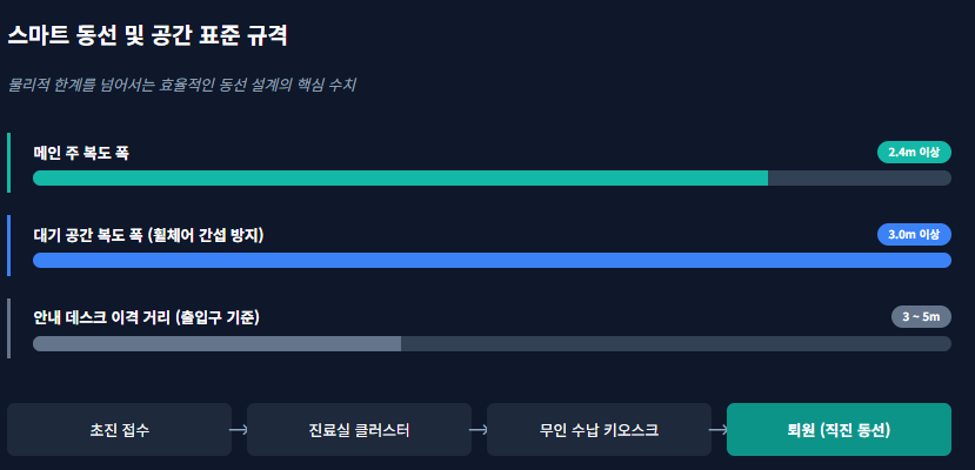The height and width of the screenshot is (470, 975).
Task: Click 안내 데스크 이격 거리 (출입구 기준) label
Action: (146, 318)
